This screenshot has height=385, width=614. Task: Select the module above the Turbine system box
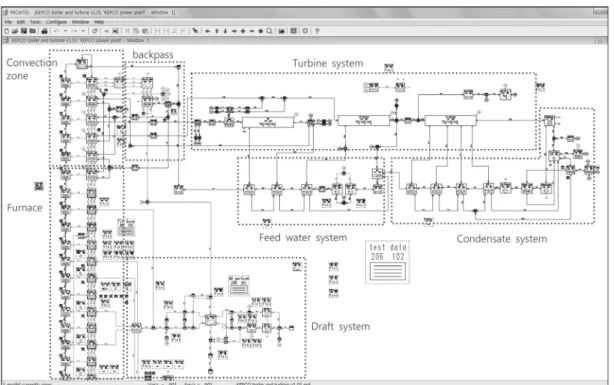(389, 68)
